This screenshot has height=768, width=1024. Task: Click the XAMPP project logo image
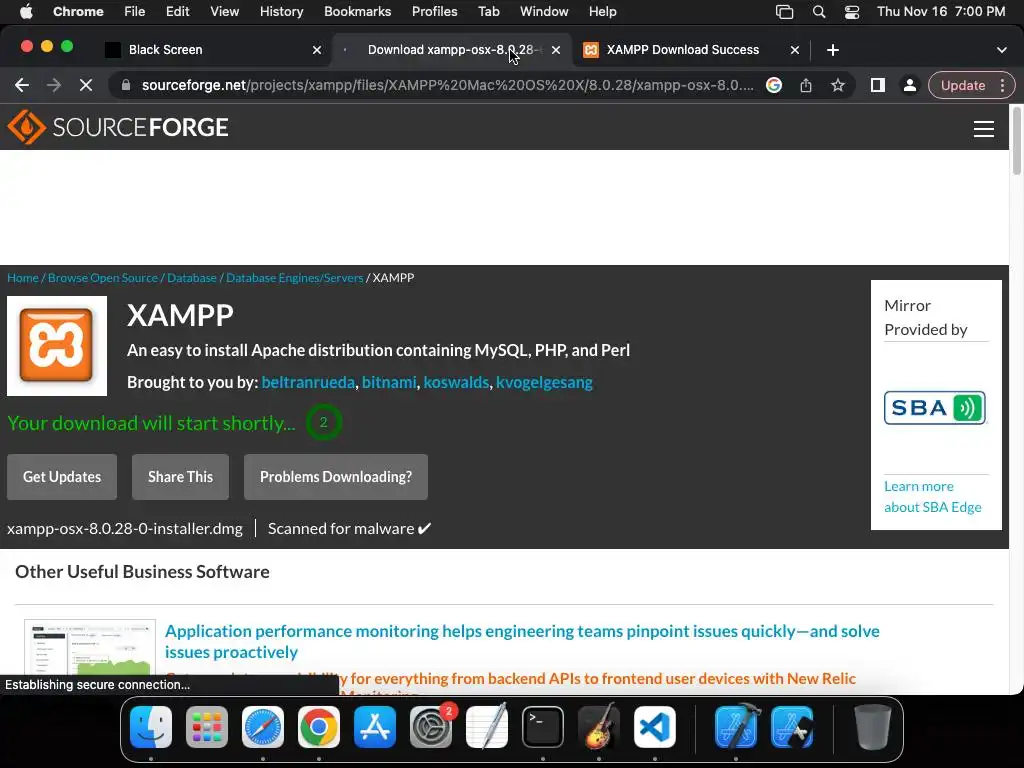57,345
